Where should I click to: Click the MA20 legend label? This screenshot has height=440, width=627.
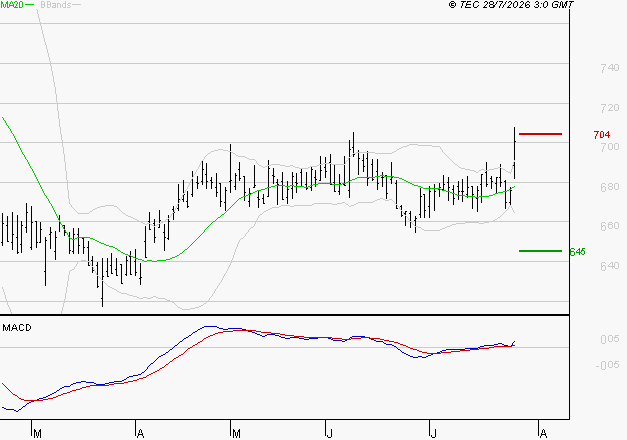[11, 5]
